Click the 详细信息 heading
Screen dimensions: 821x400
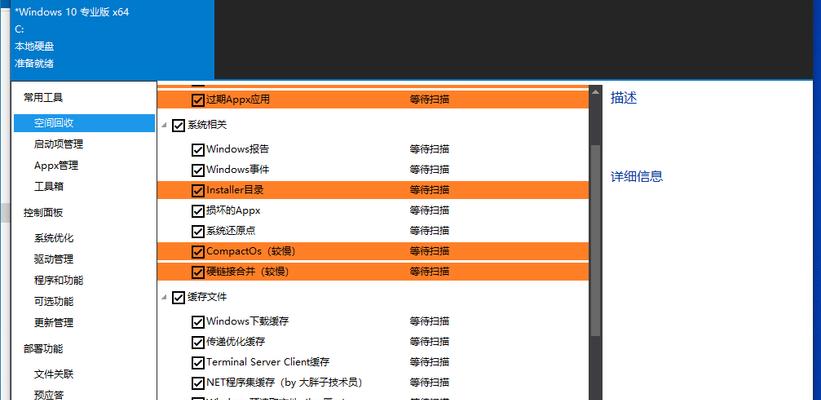click(x=637, y=176)
